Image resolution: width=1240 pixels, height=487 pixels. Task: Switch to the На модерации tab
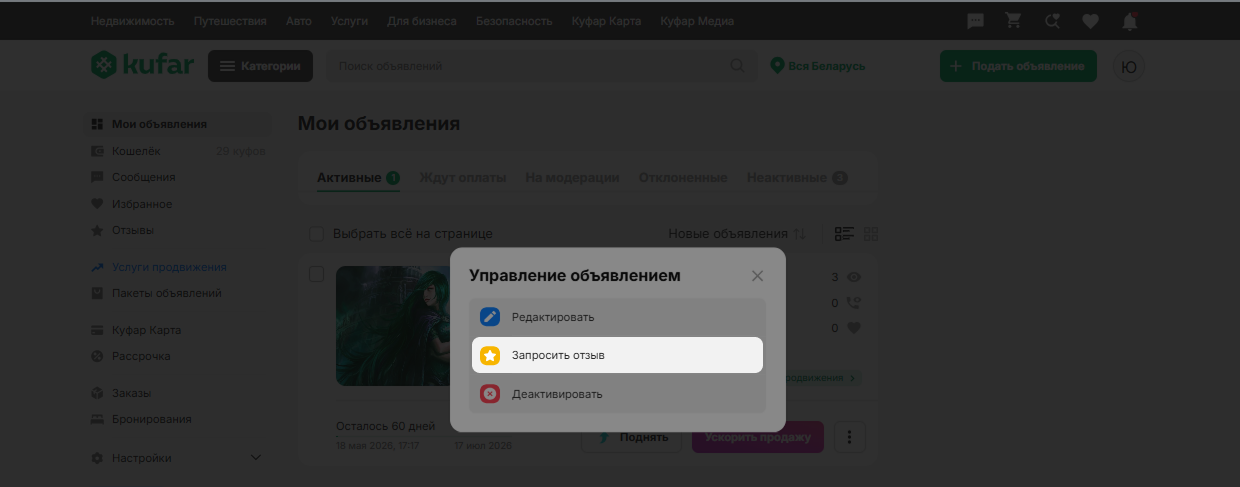572,178
